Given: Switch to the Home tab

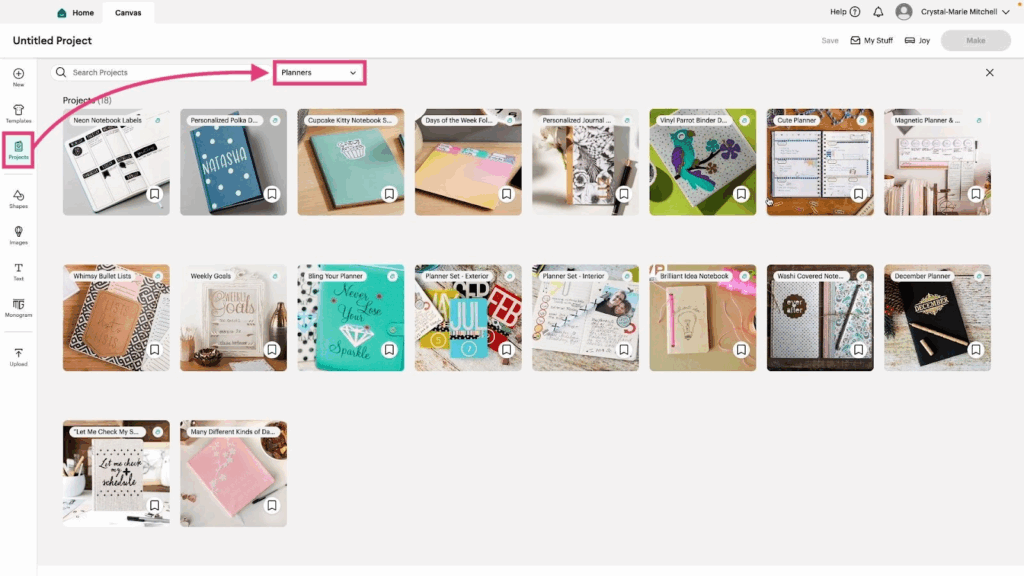Looking at the screenshot, I should coord(75,12).
